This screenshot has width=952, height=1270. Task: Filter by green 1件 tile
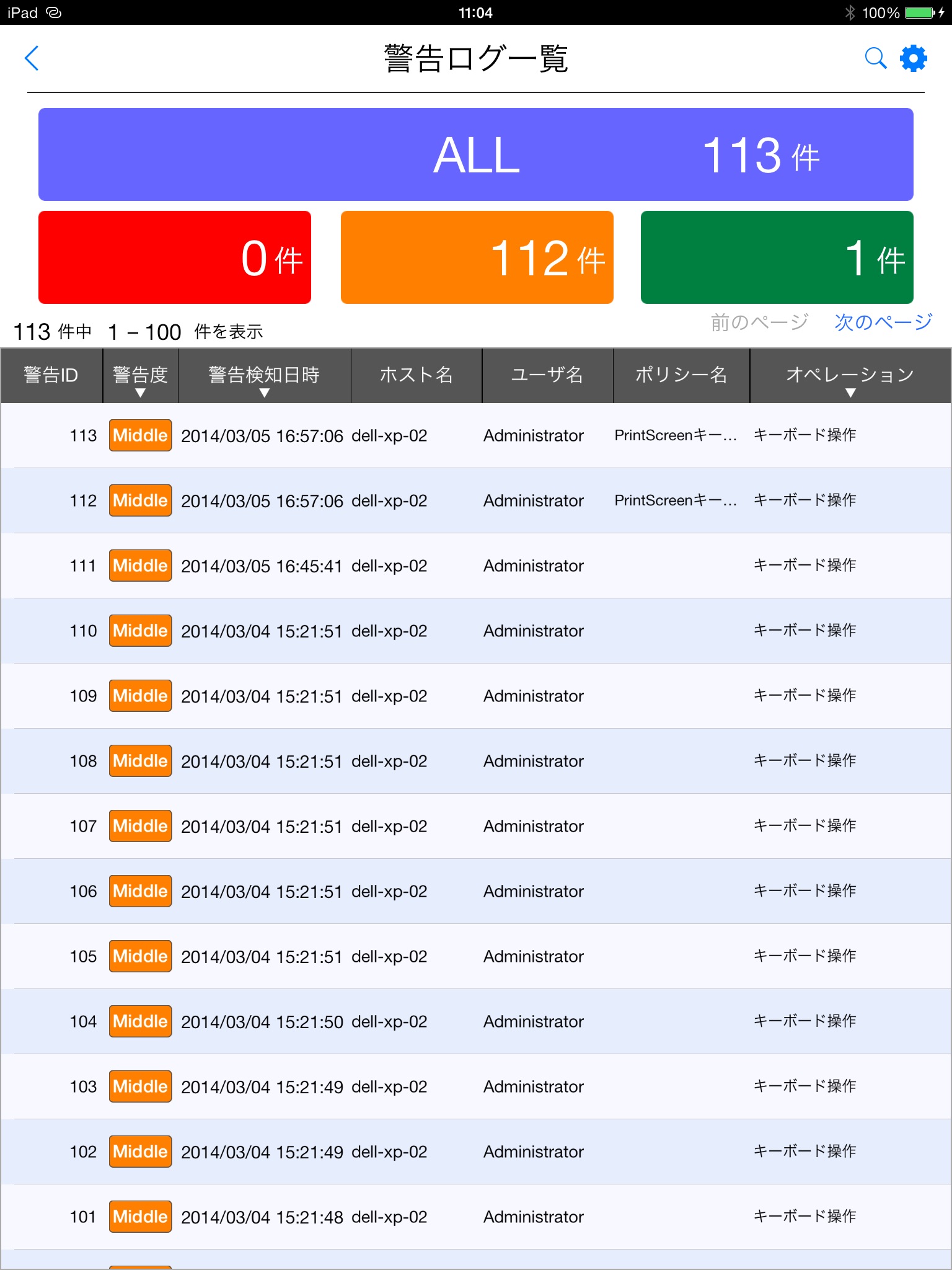[777, 257]
